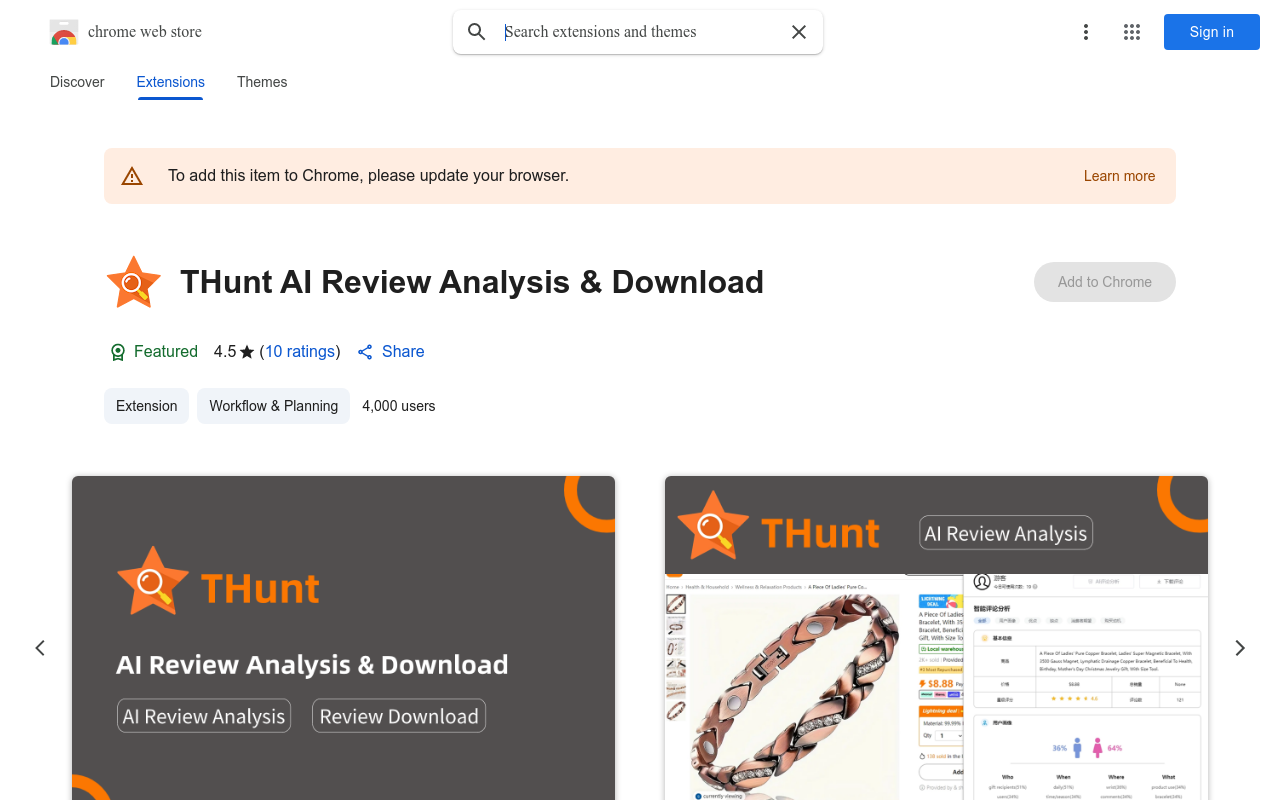Open the Google apps grid

1132,32
